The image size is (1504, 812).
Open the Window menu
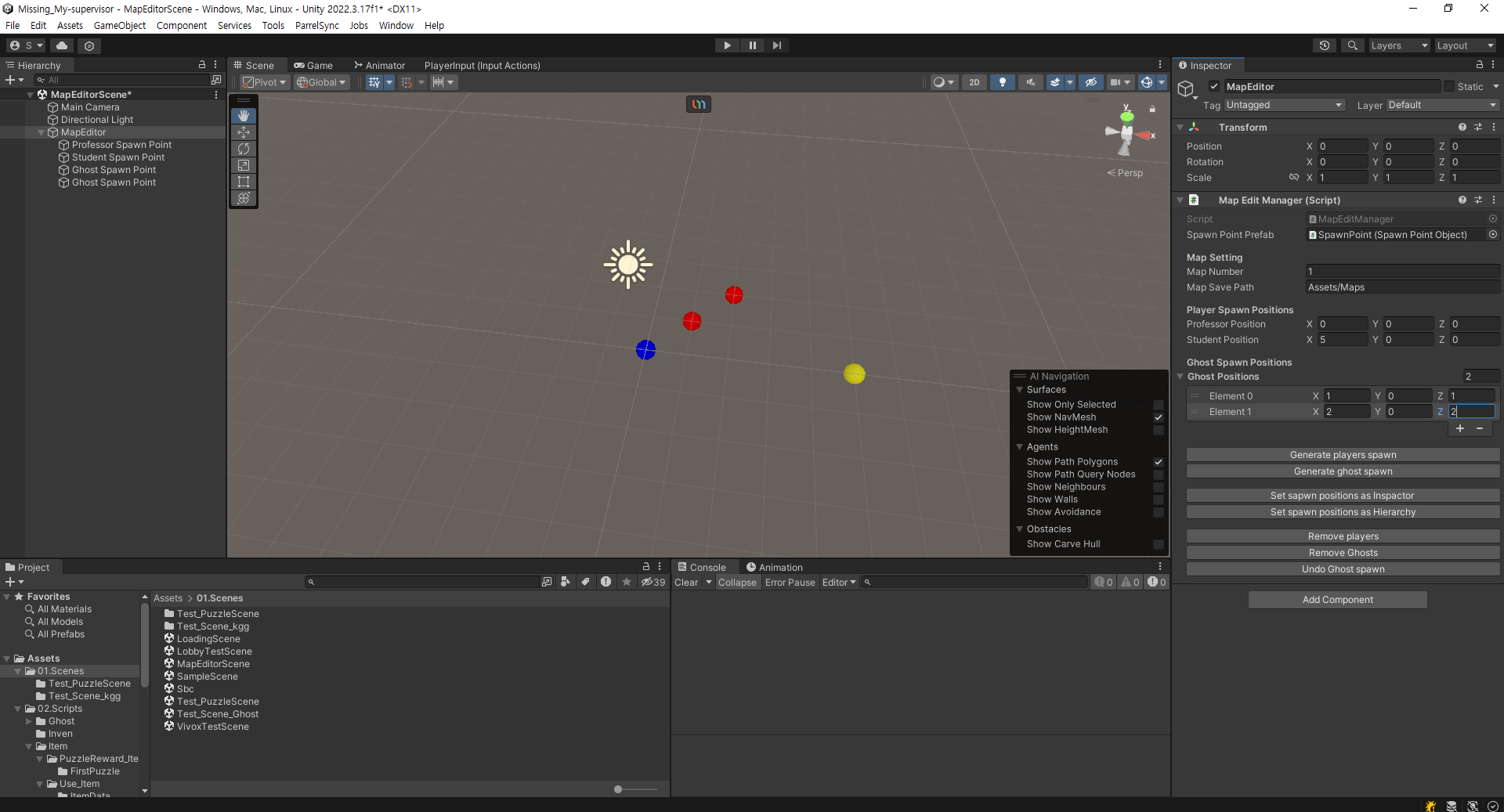396,25
